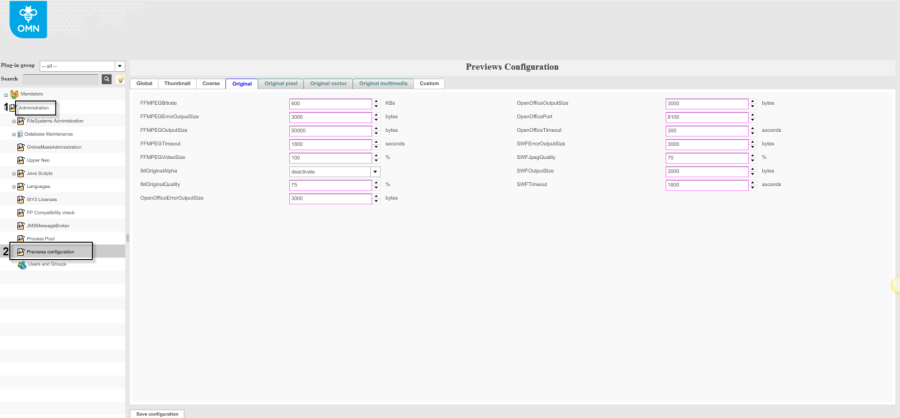Click the FFMPEGBitrate spinner arrows
The width and height of the screenshot is (900, 418).
(377, 104)
